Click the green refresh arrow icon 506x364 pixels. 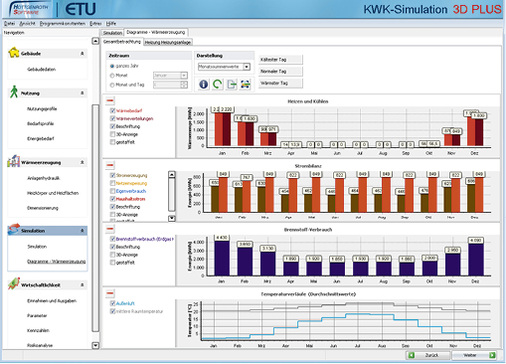tap(217, 84)
